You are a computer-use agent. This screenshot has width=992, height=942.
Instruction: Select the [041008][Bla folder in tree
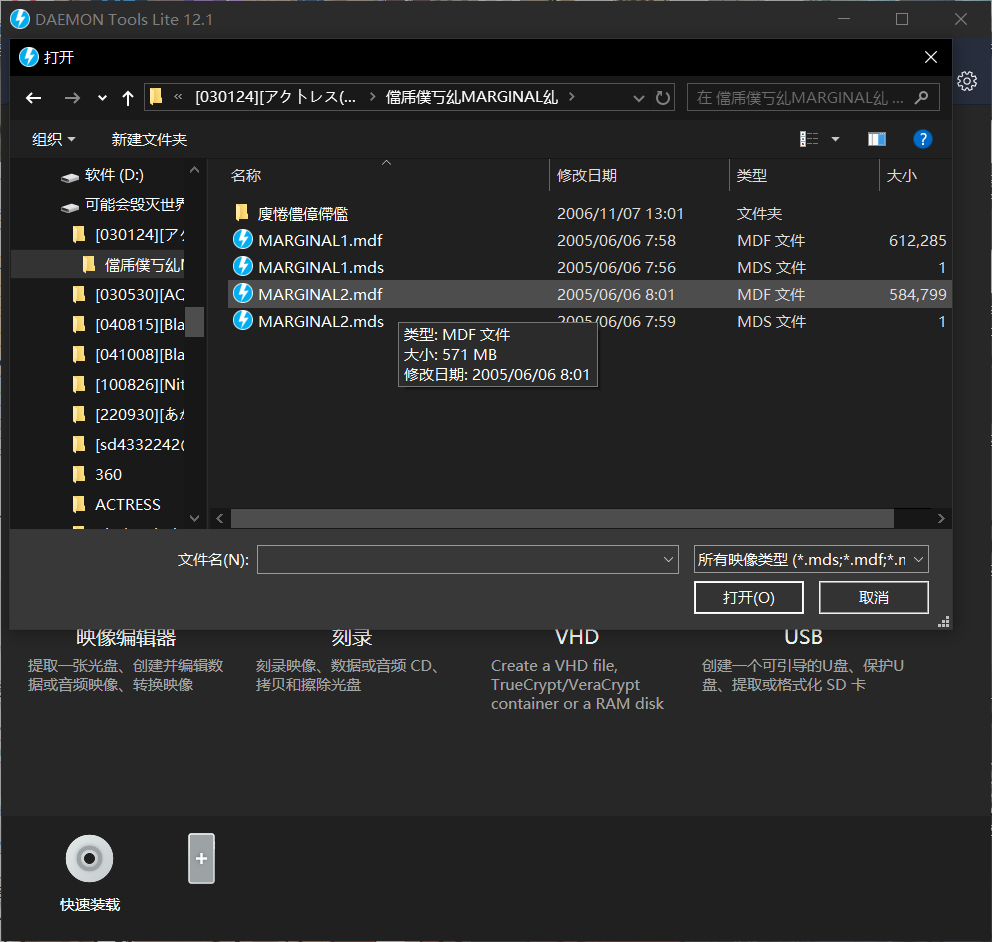pyautogui.click(x=130, y=355)
